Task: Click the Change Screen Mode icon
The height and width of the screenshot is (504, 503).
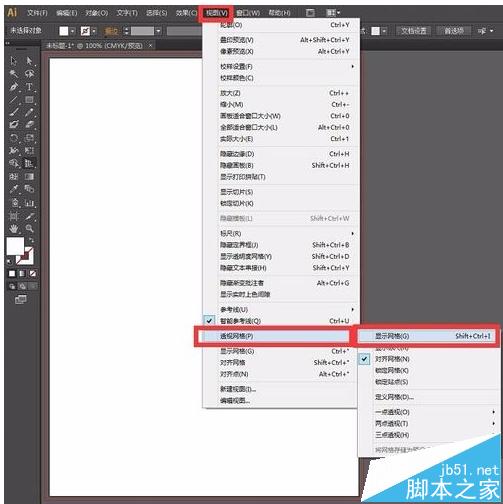Action: tap(21, 300)
